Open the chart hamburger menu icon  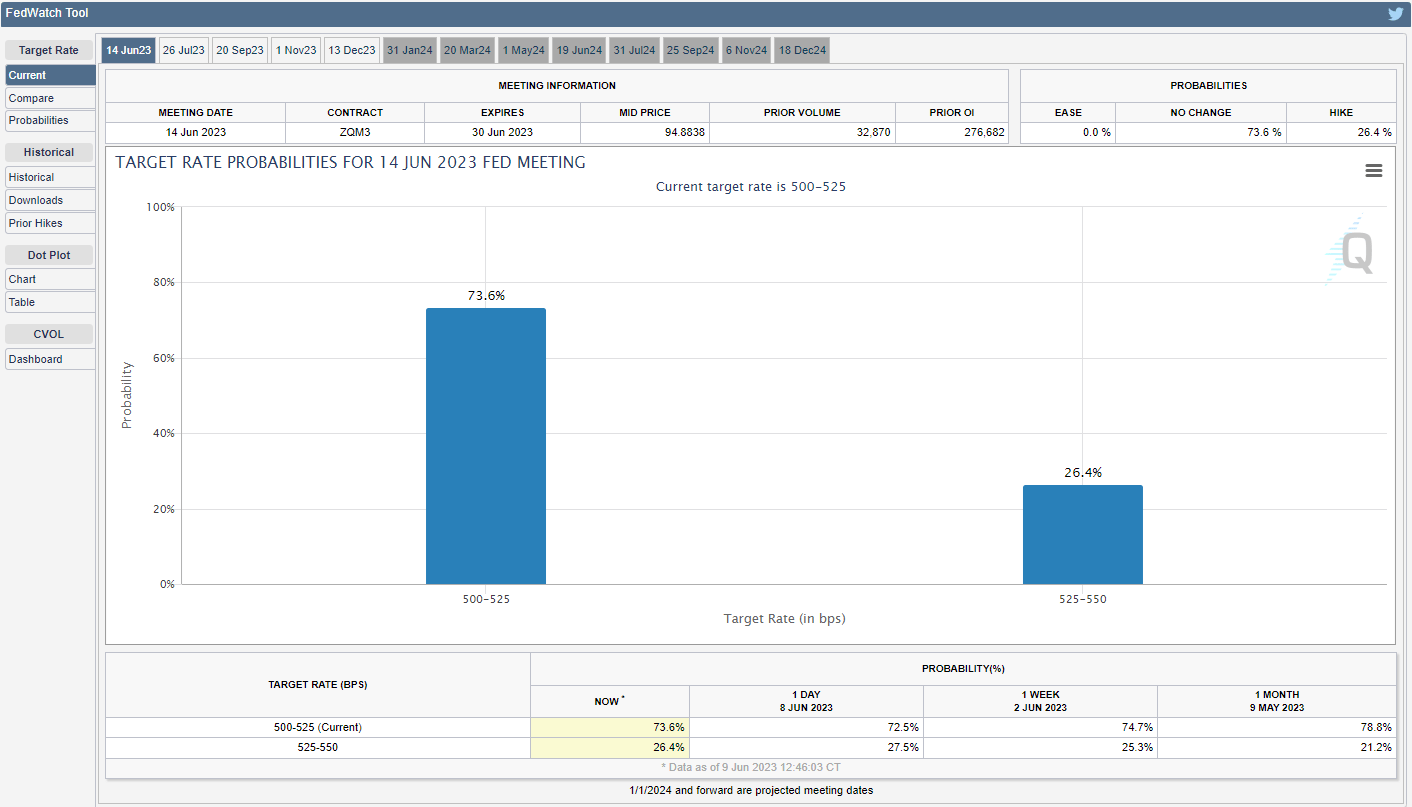[1374, 171]
